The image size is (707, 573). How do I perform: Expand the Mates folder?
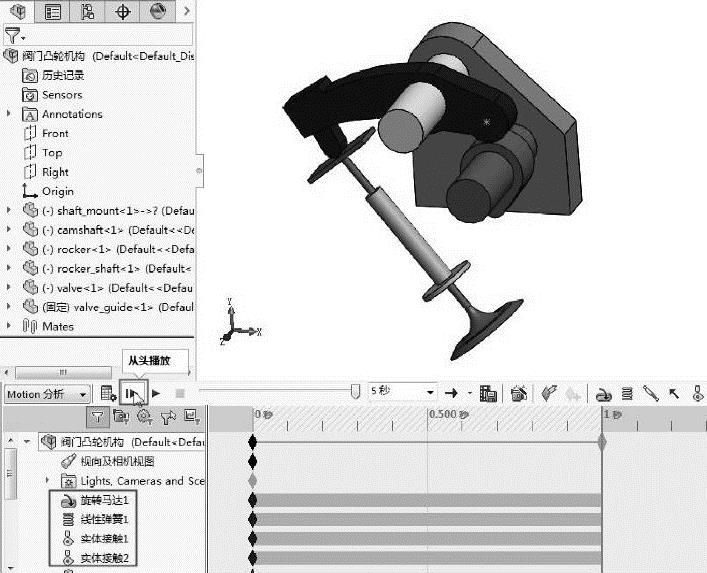[9, 326]
